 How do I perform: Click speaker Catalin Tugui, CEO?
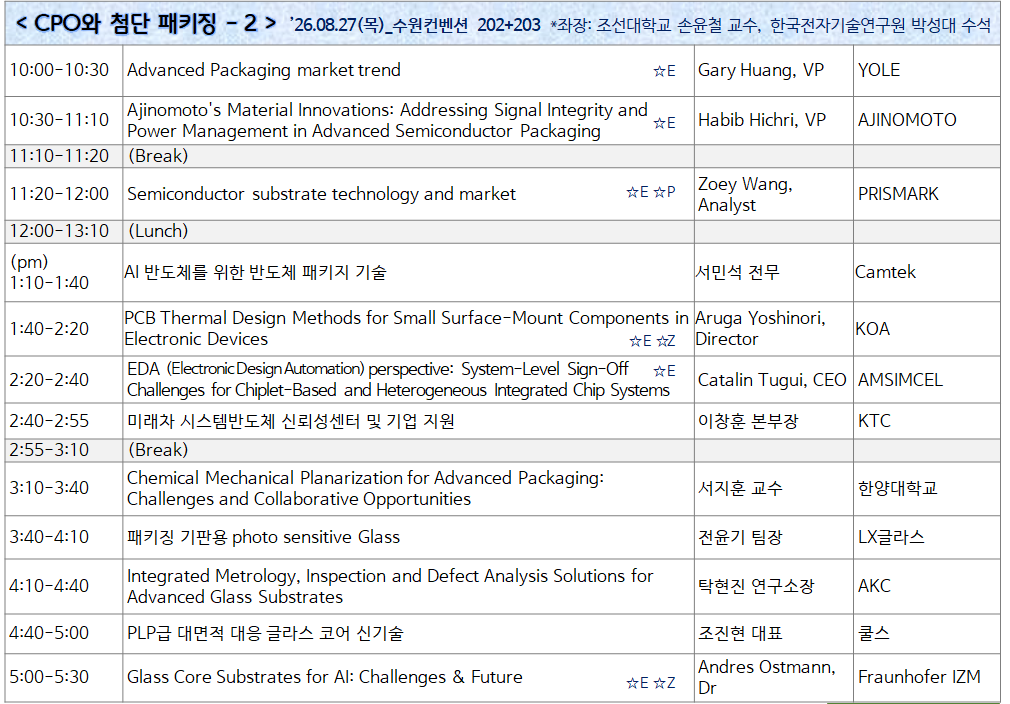click(772, 380)
